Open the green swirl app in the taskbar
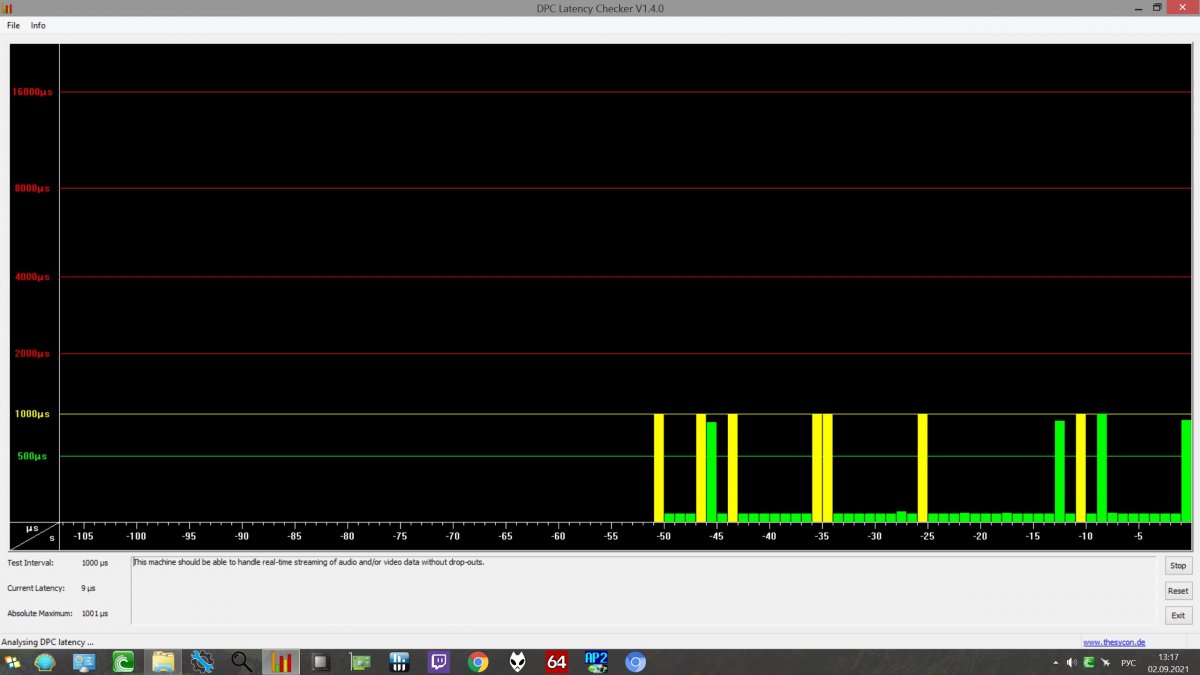The image size is (1200, 675). 124,662
